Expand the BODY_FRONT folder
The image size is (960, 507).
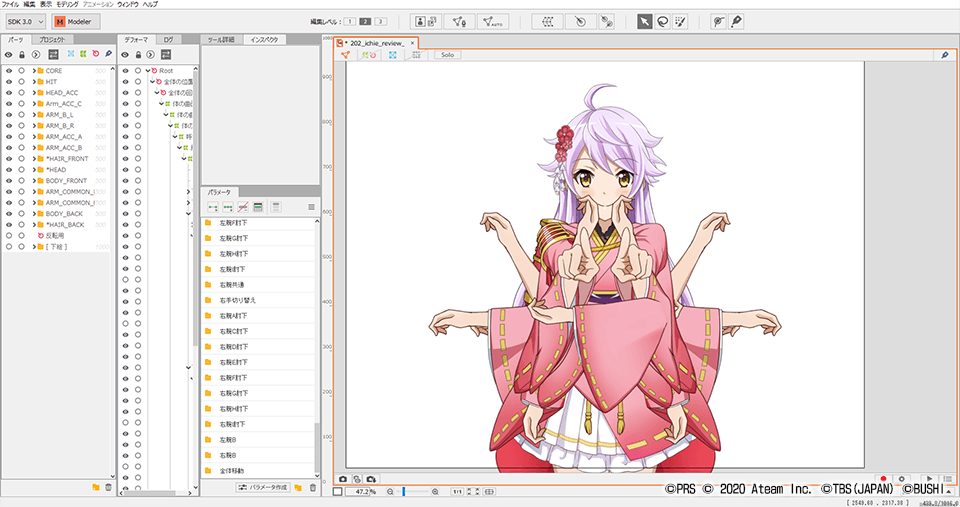34,181
